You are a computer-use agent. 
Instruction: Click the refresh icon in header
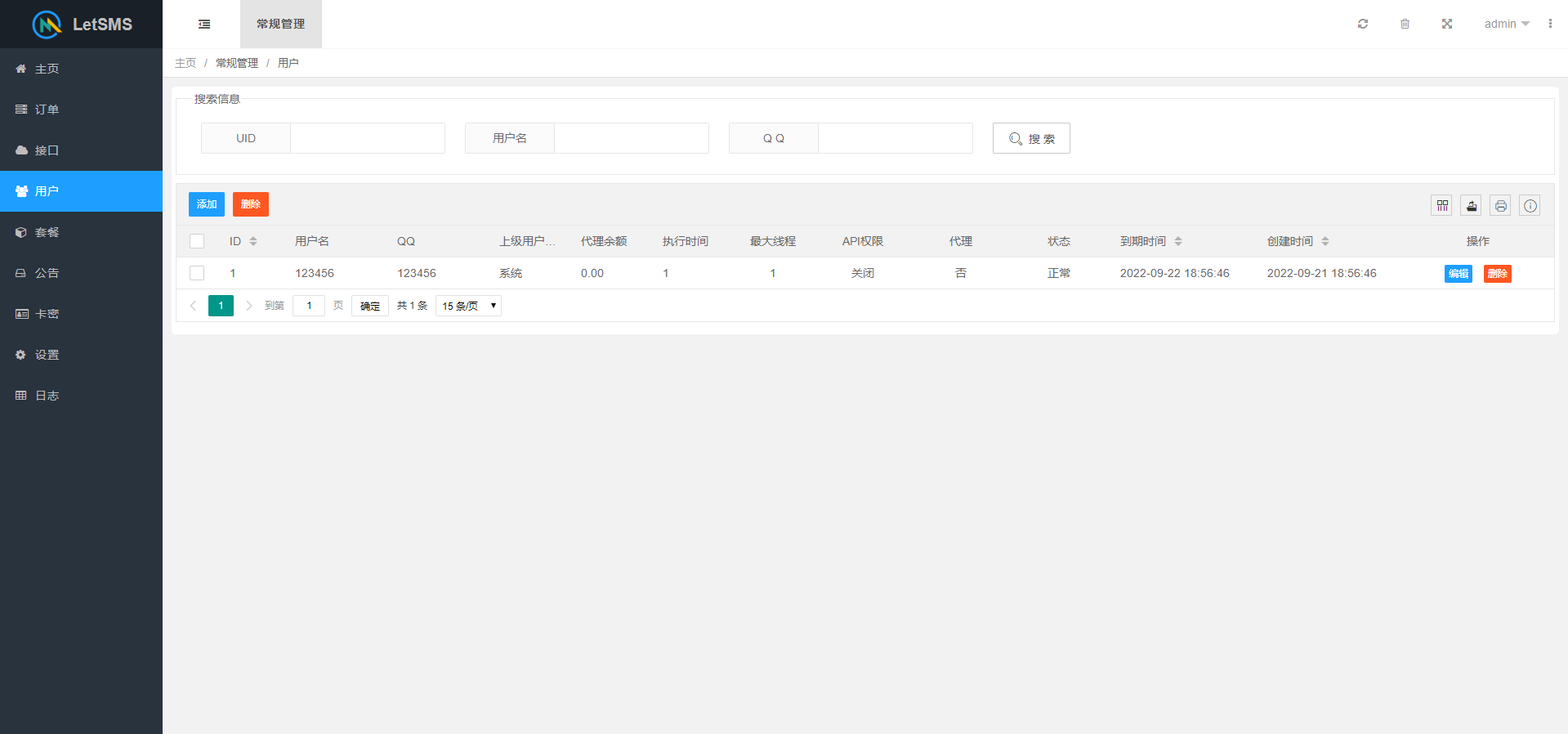click(x=1363, y=24)
